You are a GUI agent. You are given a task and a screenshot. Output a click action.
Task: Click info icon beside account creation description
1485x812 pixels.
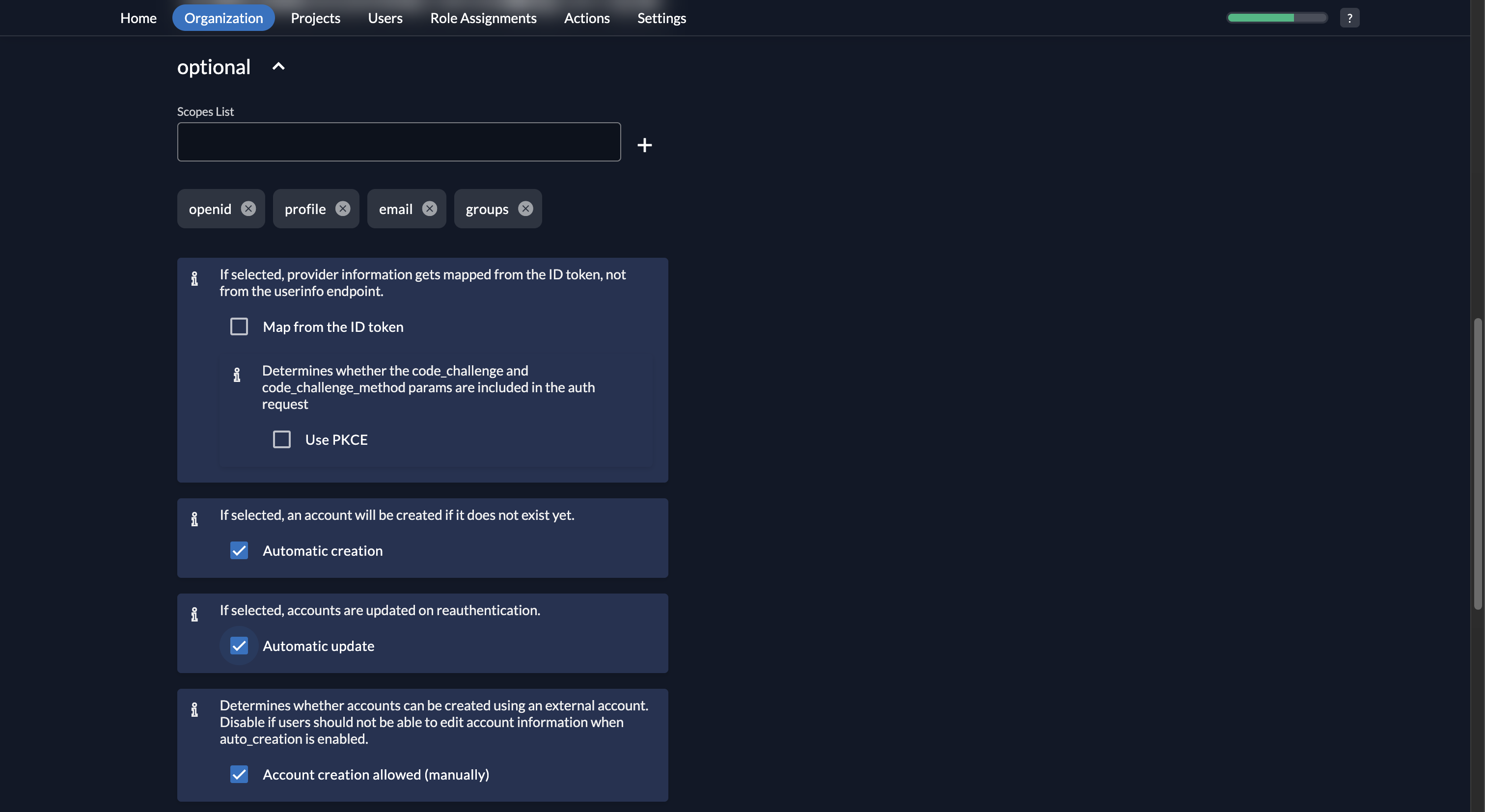(x=194, y=519)
